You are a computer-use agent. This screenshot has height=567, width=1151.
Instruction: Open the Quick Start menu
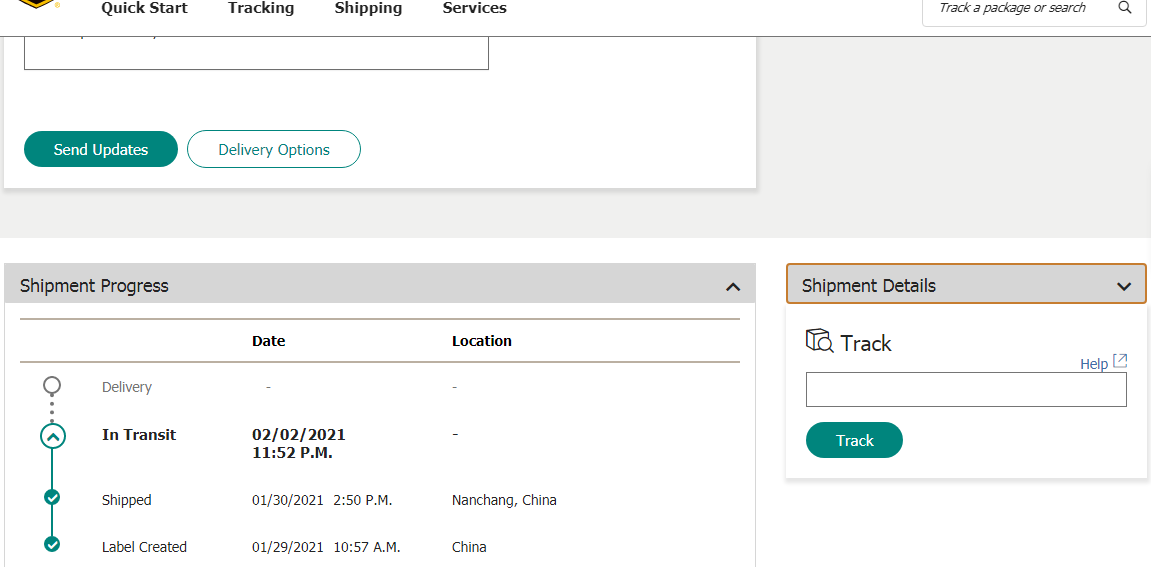pos(144,9)
